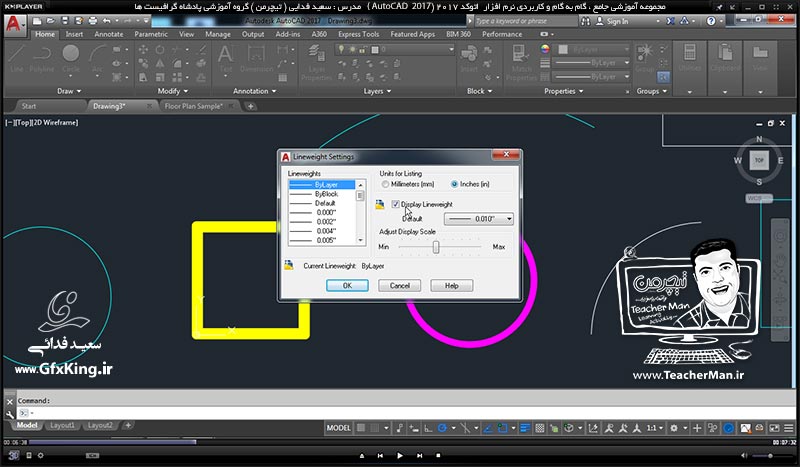Toggle lineweight display in status bar

point(525,428)
